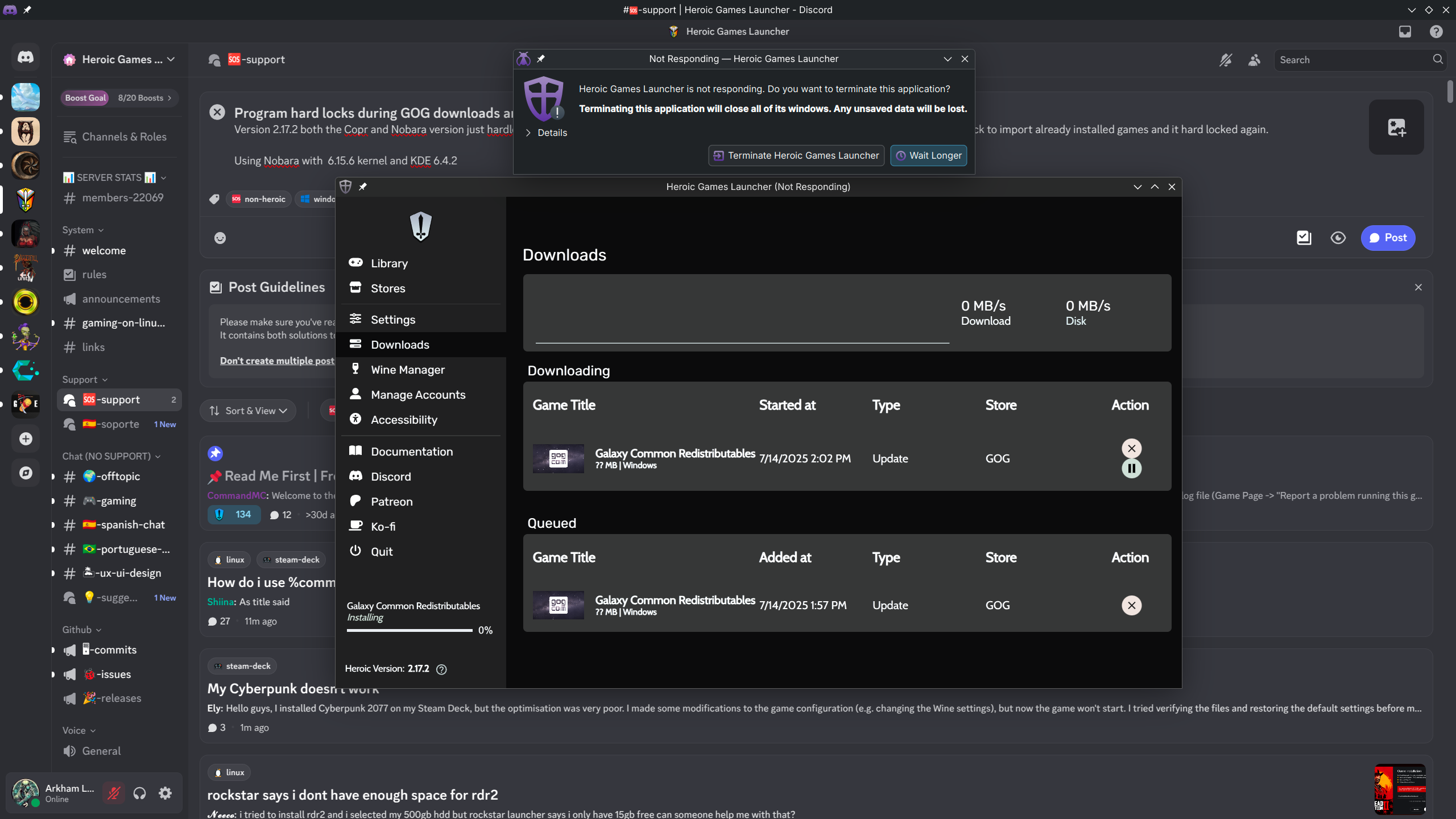The image size is (1456, 819).
Task: Open Discord direct messages home icon
Action: (x=25, y=57)
